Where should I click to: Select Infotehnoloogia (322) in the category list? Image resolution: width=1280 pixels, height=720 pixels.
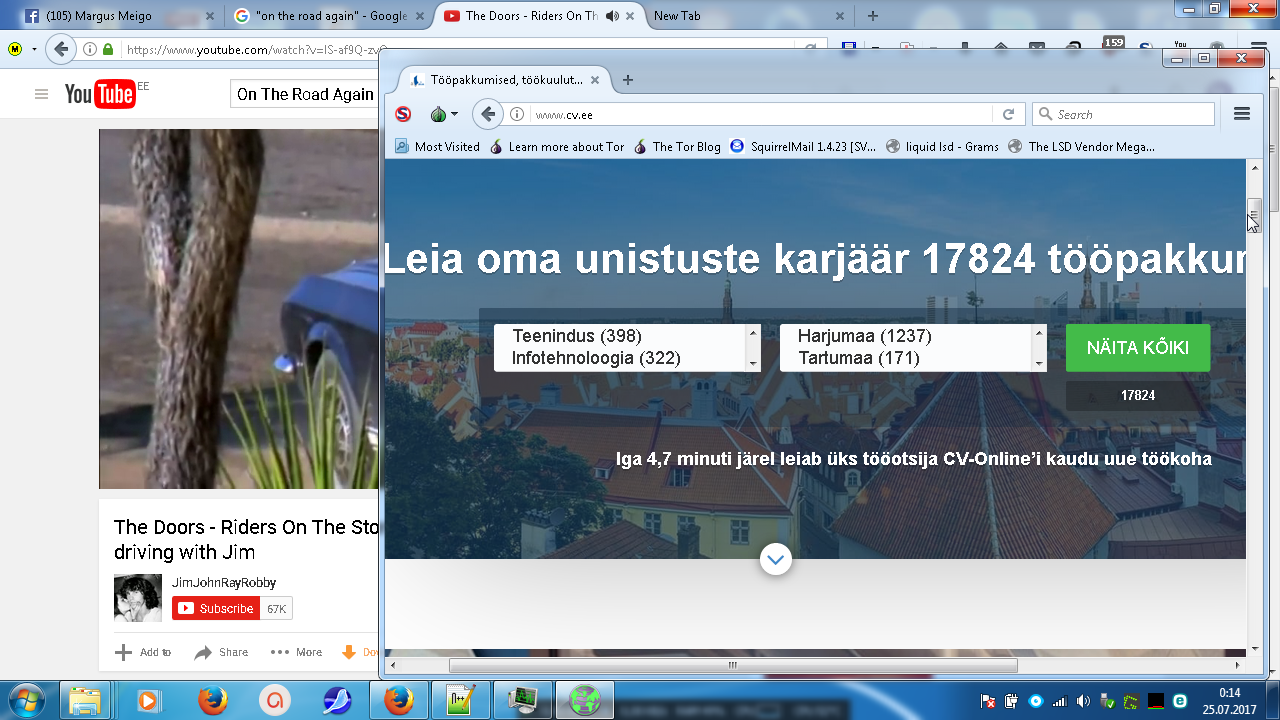[596, 358]
